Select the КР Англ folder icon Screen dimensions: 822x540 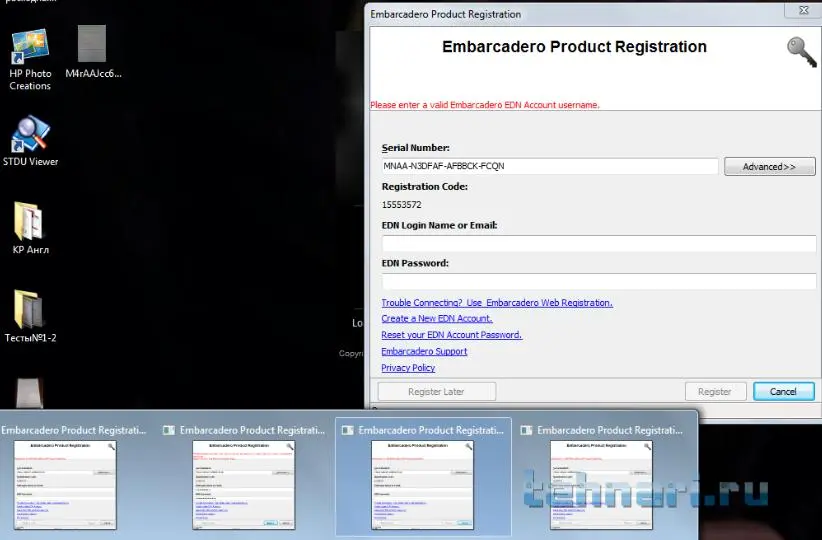pos(30,228)
